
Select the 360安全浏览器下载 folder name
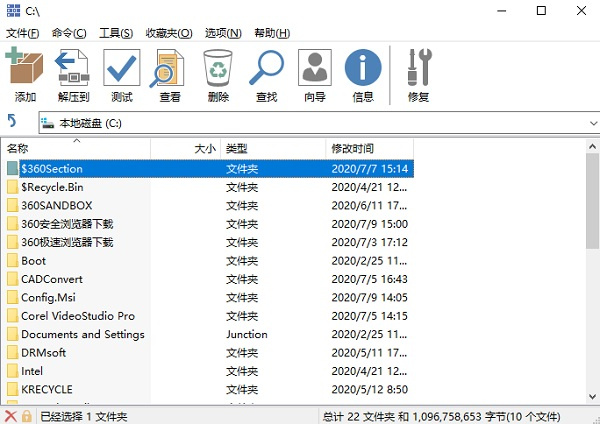[67, 224]
